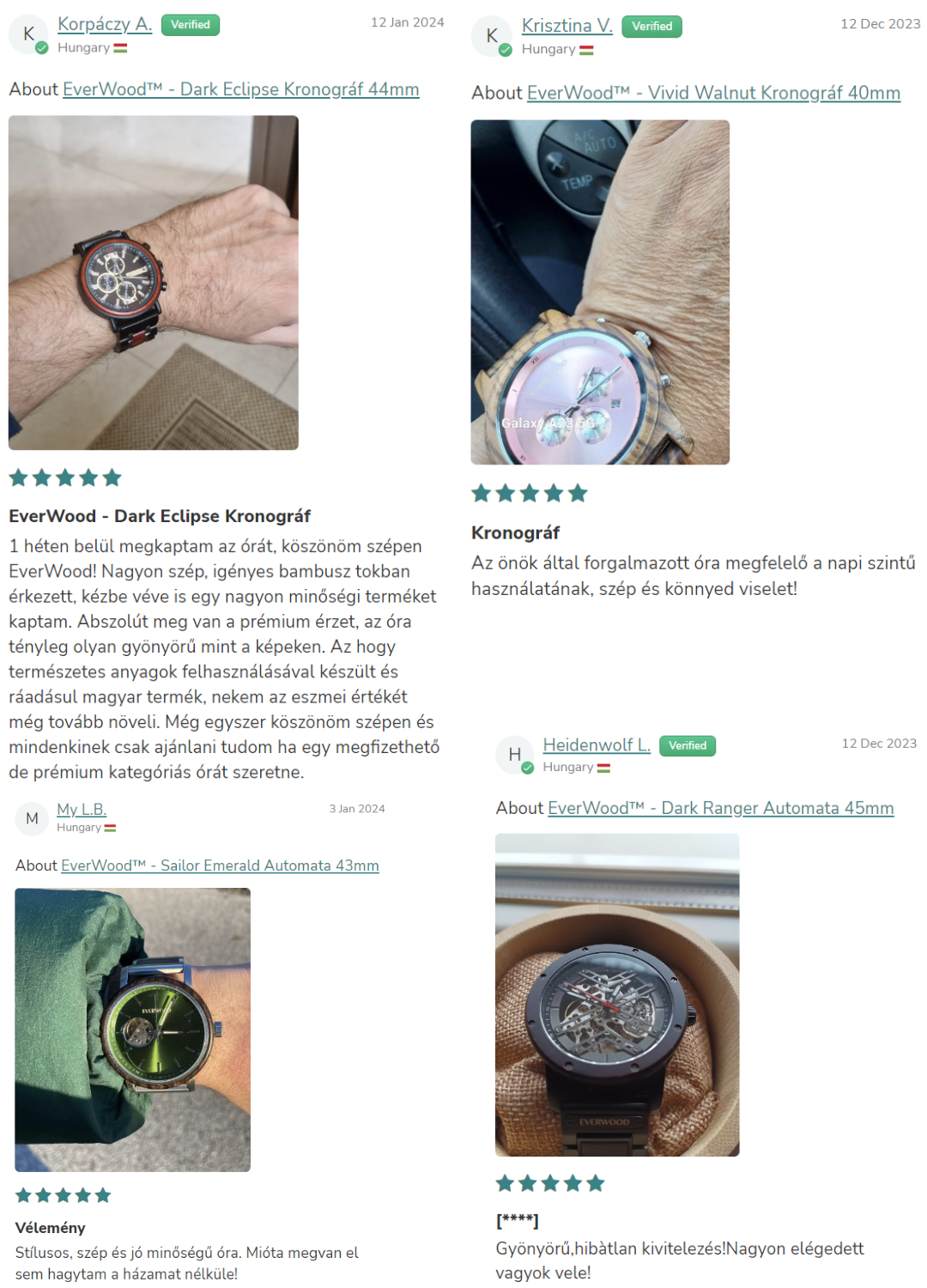Screen dimensions: 927x1288
Task: Click the Verified badge beside Korpáczy A.
Action: (x=191, y=25)
